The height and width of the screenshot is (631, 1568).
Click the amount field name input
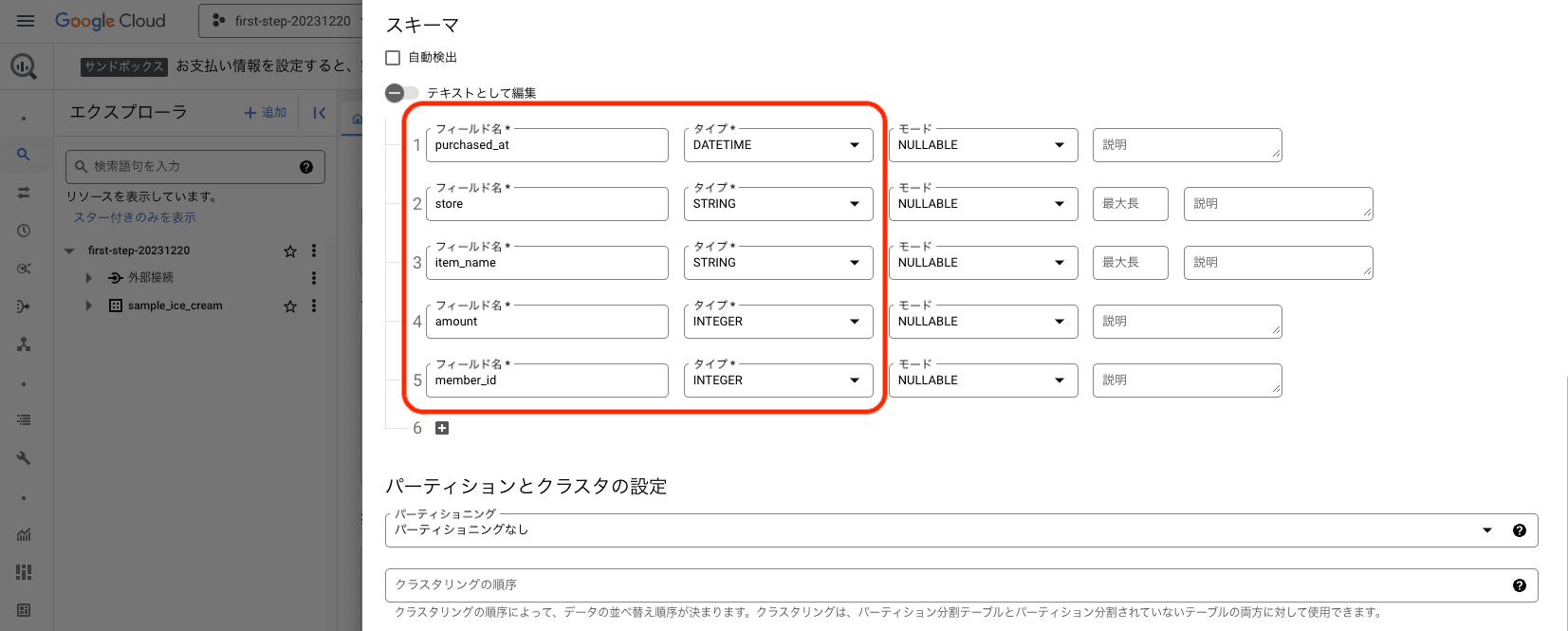click(x=546, y=322)
